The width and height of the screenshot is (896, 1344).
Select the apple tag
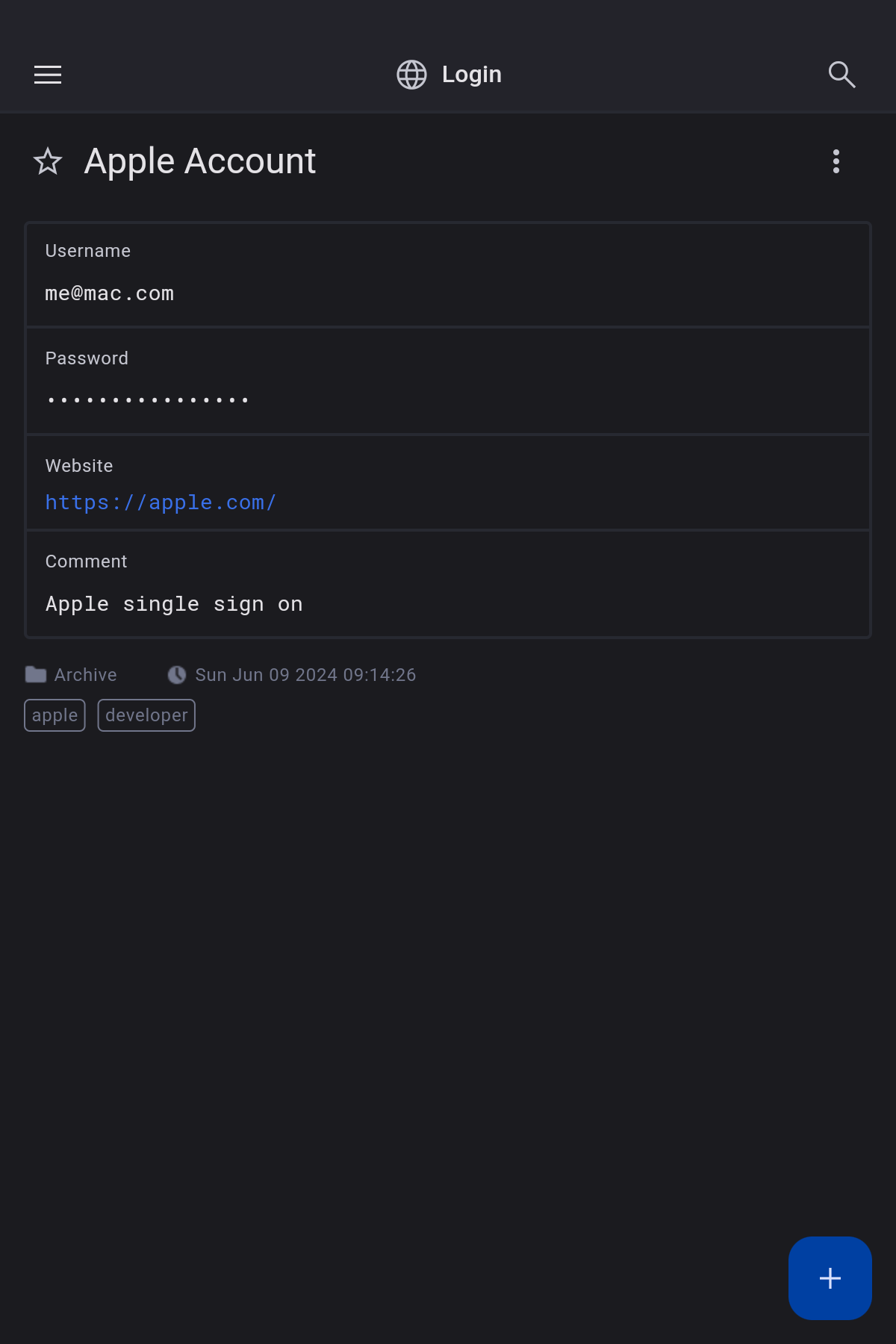point(55,715)
